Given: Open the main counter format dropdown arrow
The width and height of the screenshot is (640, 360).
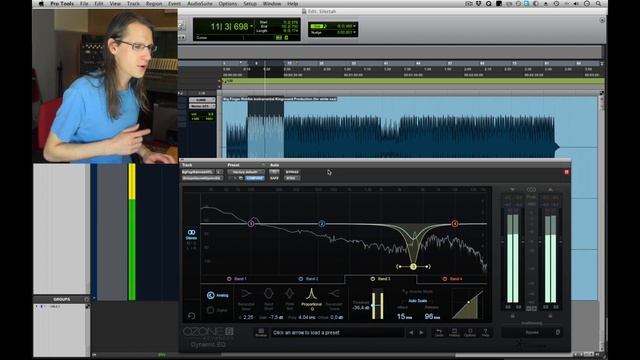Looking at the screenshot, I should [251, 27].
